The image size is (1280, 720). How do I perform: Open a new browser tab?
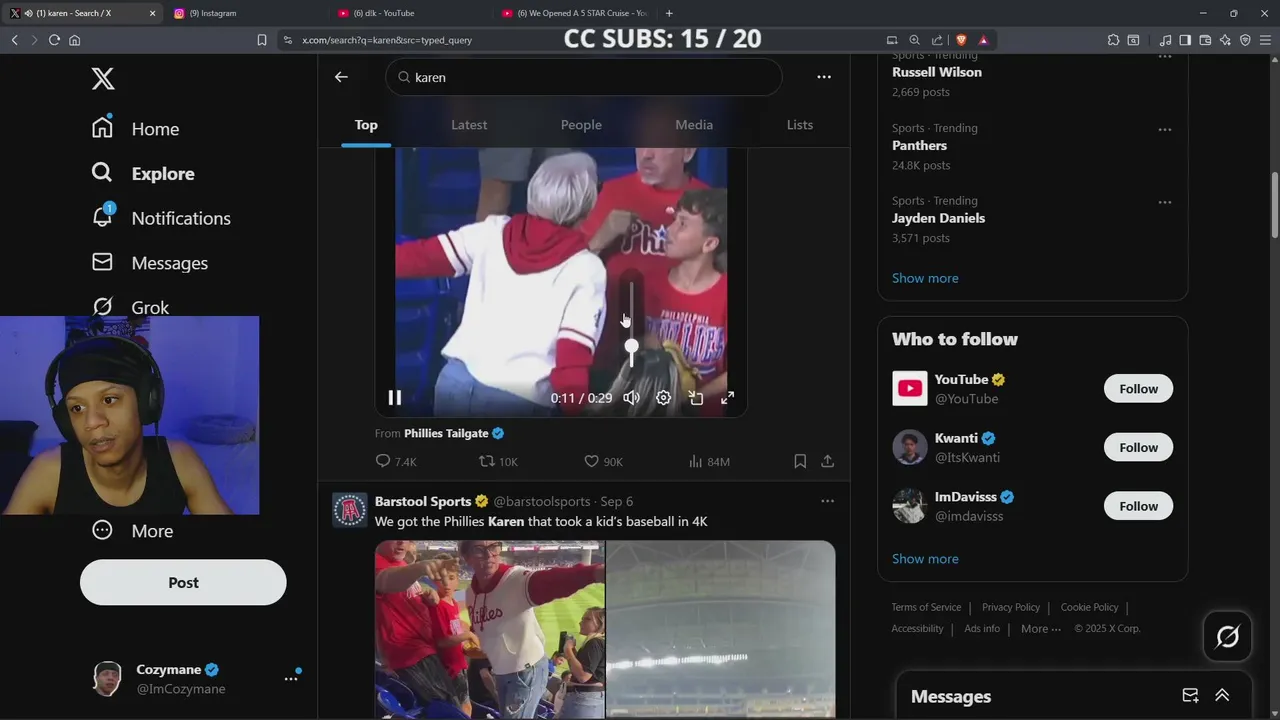[669, 13]
